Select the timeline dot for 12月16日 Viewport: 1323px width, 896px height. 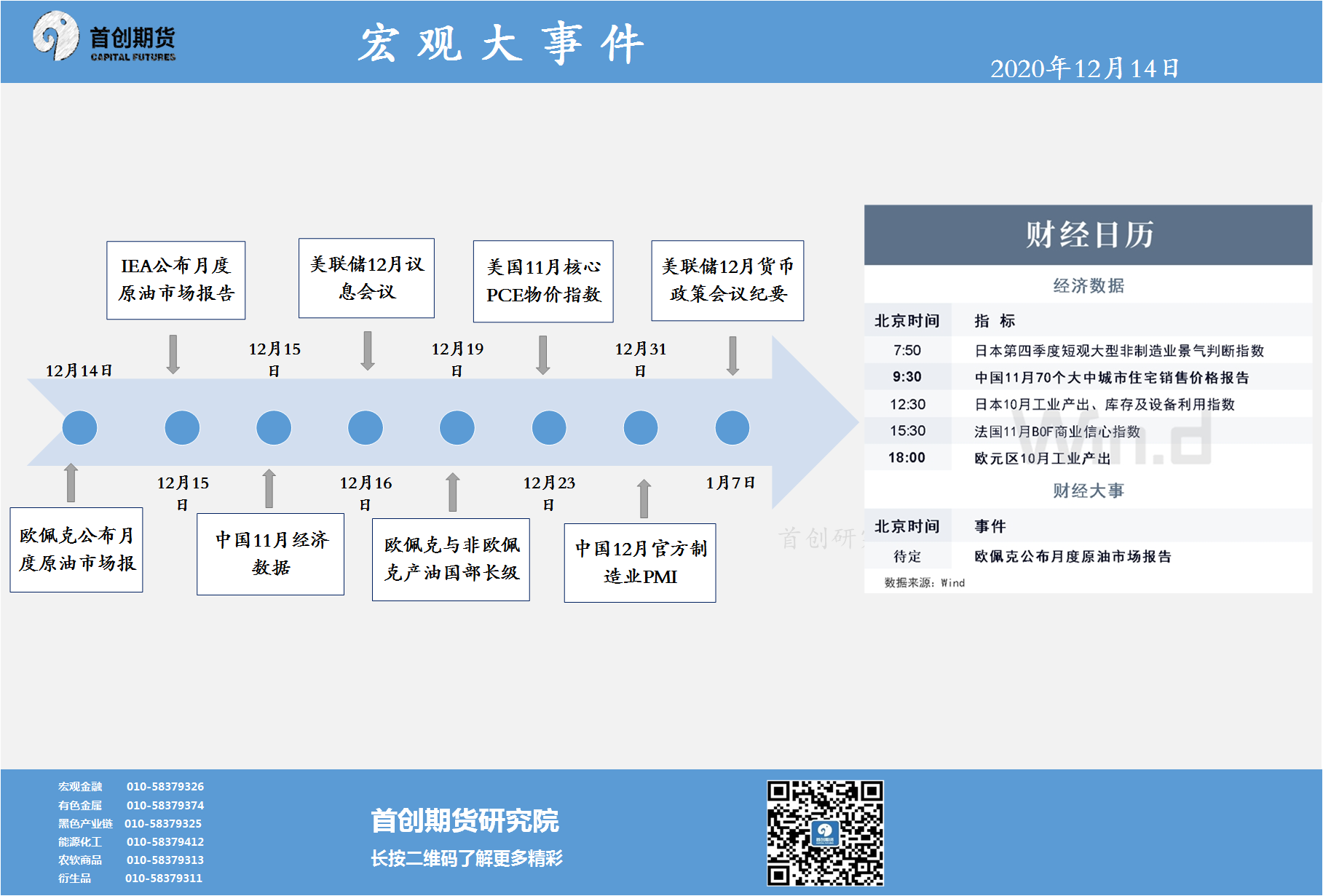[366, 428]
